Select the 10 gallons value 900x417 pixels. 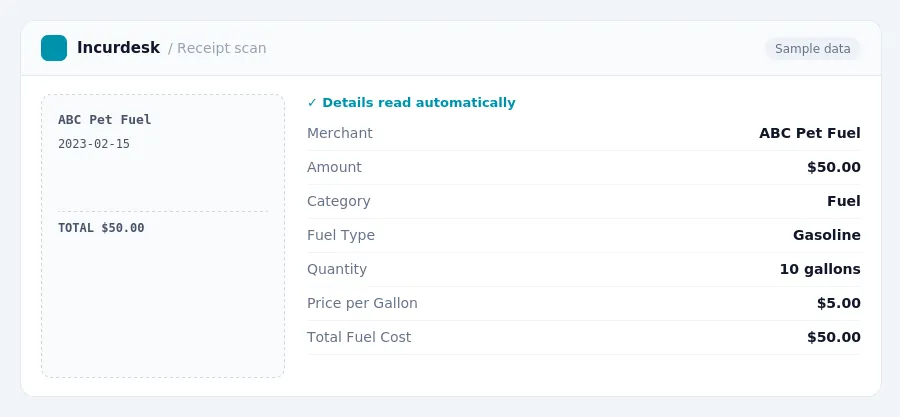pos(820,269)
